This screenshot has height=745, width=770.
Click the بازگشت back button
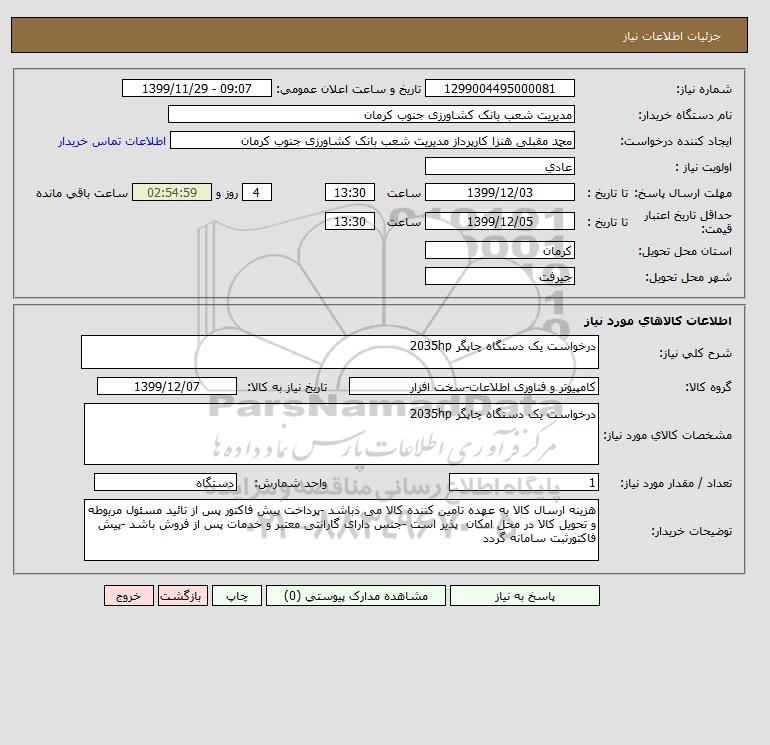pyautogui.click(x=183, y=596)
